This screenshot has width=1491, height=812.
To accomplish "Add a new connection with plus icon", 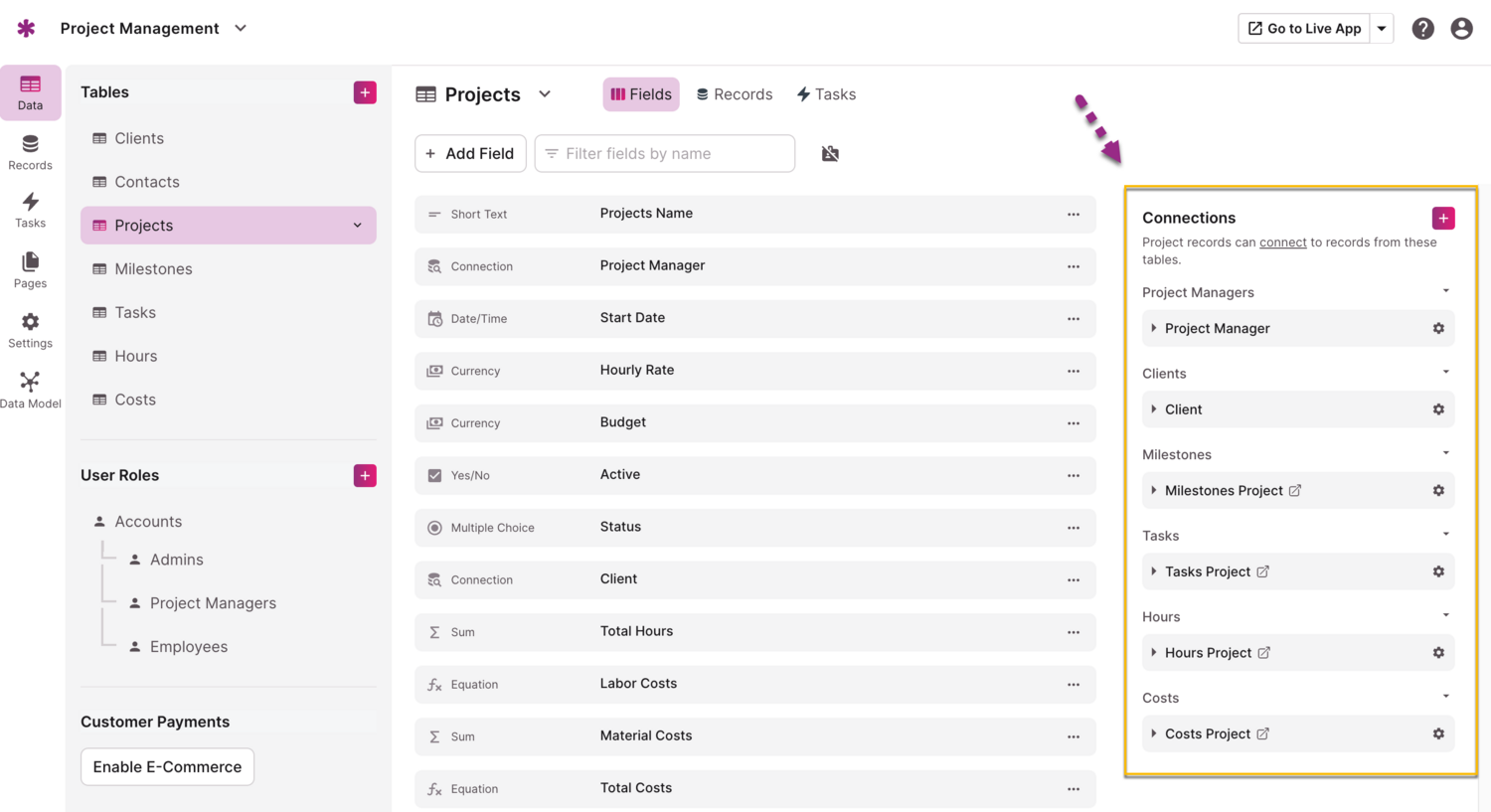I will [x=1442, y=218].
